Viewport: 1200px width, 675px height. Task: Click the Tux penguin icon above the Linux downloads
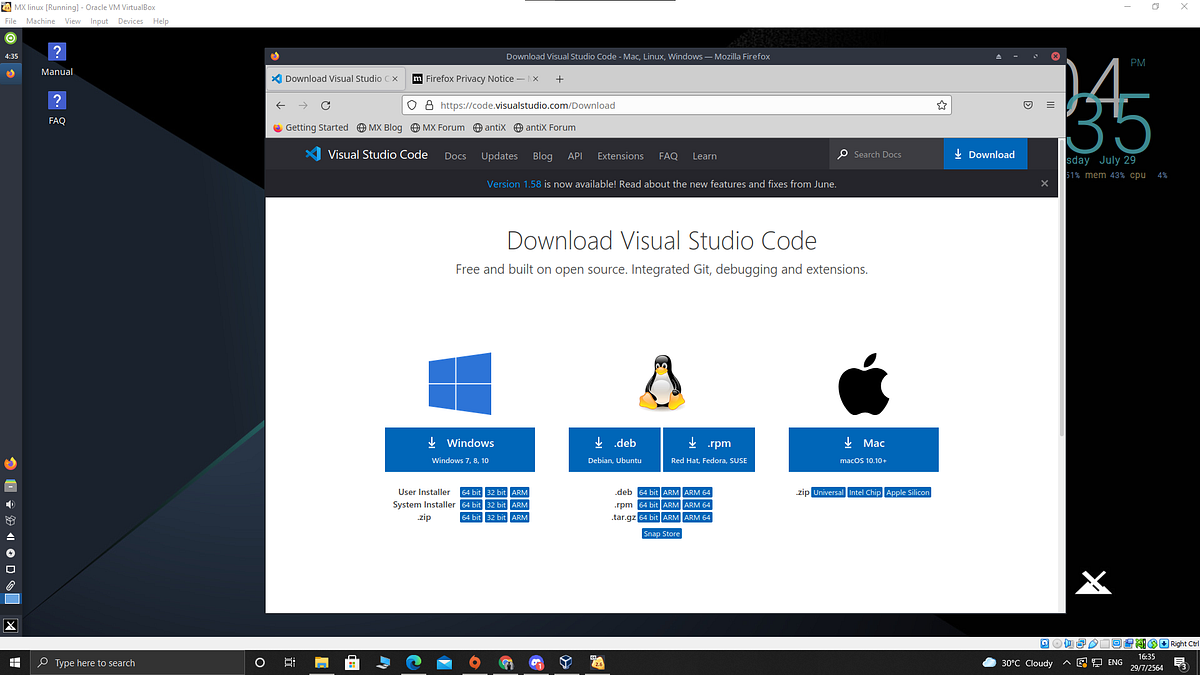click(x=661, y=381)
